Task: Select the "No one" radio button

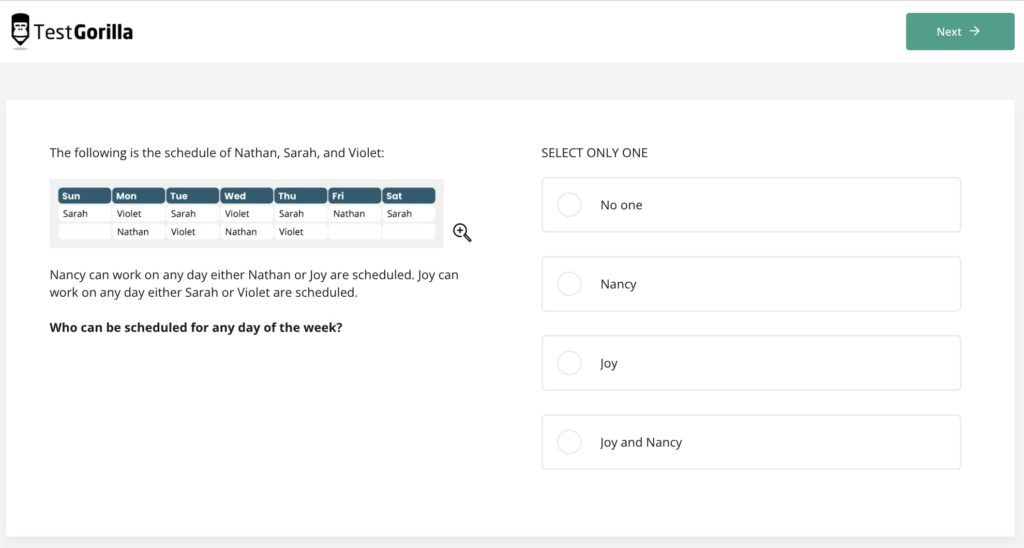Action: [x=569, y=205]
